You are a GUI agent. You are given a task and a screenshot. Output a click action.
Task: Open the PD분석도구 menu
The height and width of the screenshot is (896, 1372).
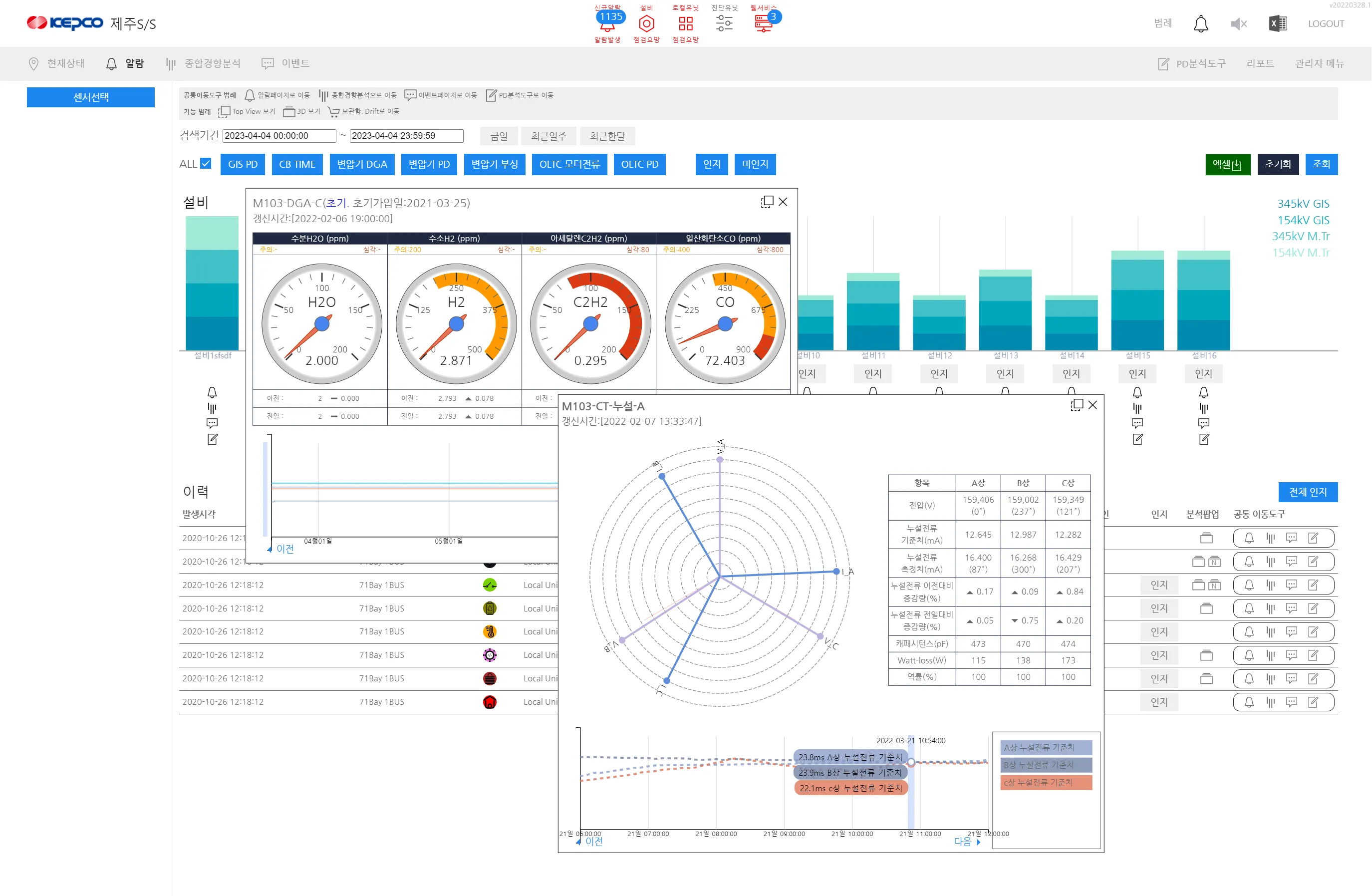tap(1191, 63)
